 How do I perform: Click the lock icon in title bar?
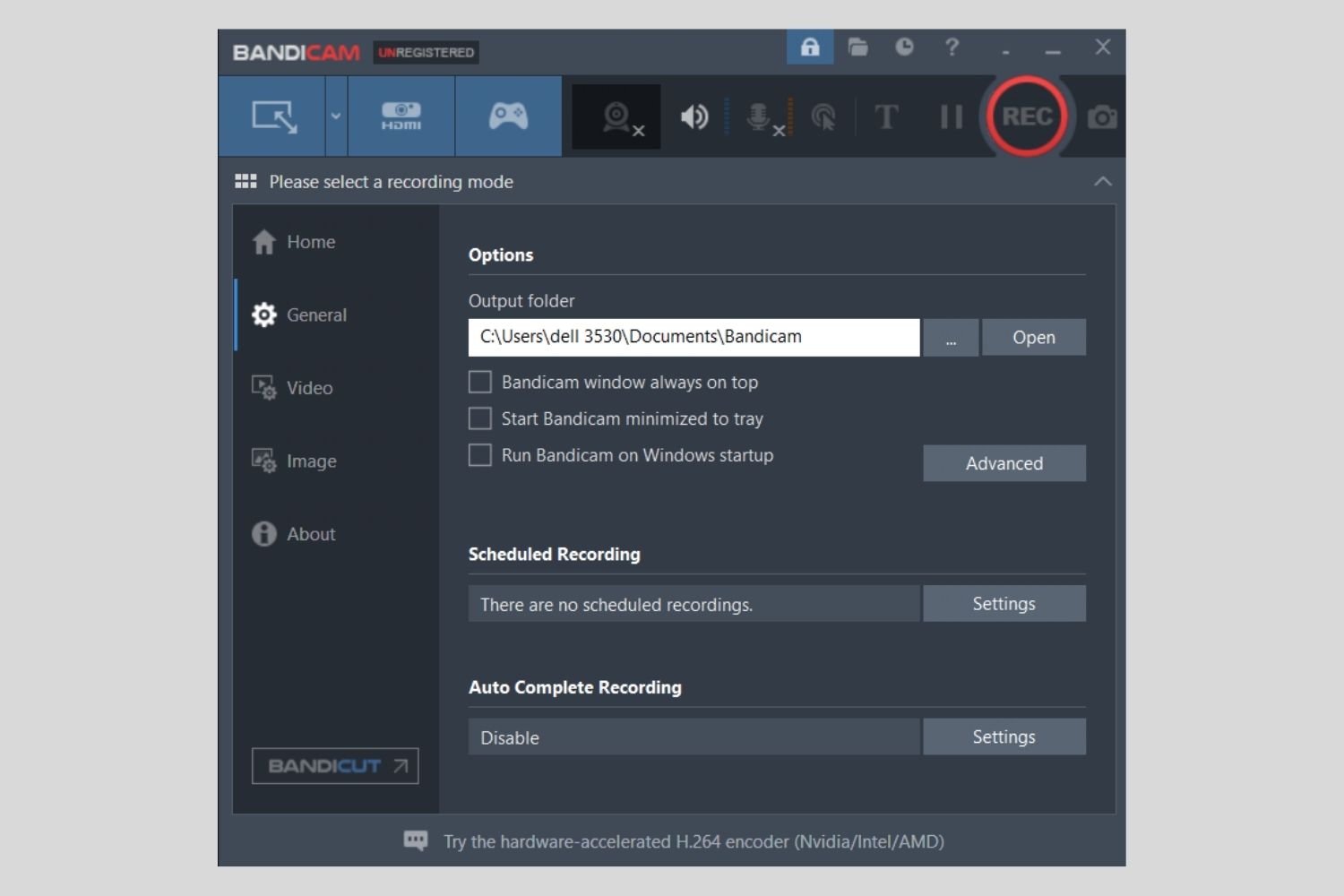point(810,47)
